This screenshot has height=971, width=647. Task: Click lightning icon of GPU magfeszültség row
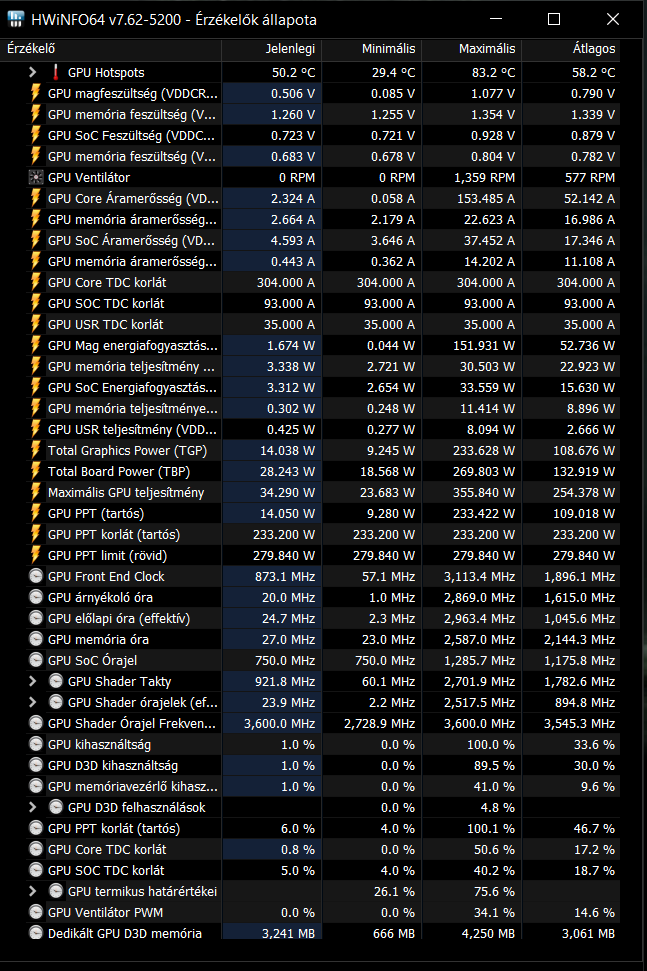pyautogui.click(x=36, y=94)
